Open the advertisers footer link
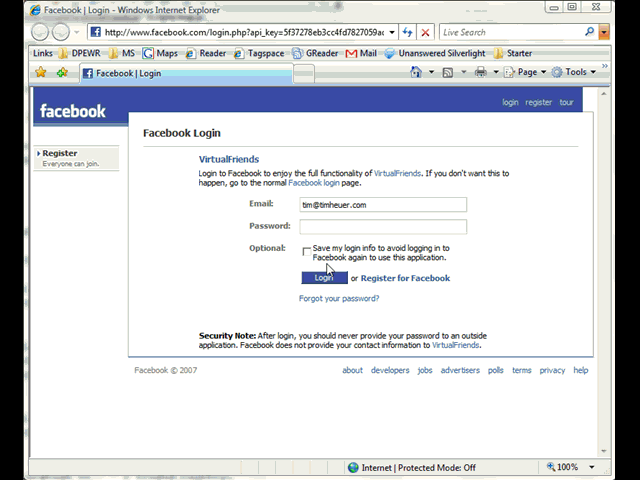The height and width of the screenshot is (480, 640). tap(460, 370)
